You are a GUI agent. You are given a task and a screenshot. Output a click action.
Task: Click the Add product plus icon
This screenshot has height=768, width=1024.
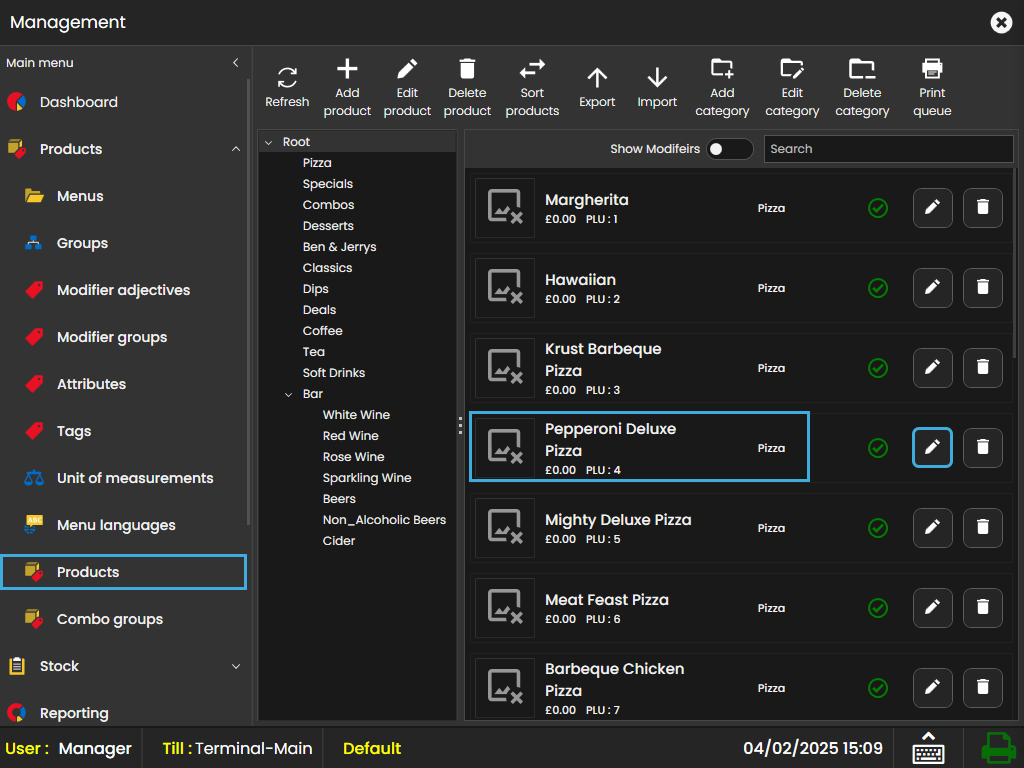tap(347, 69)
